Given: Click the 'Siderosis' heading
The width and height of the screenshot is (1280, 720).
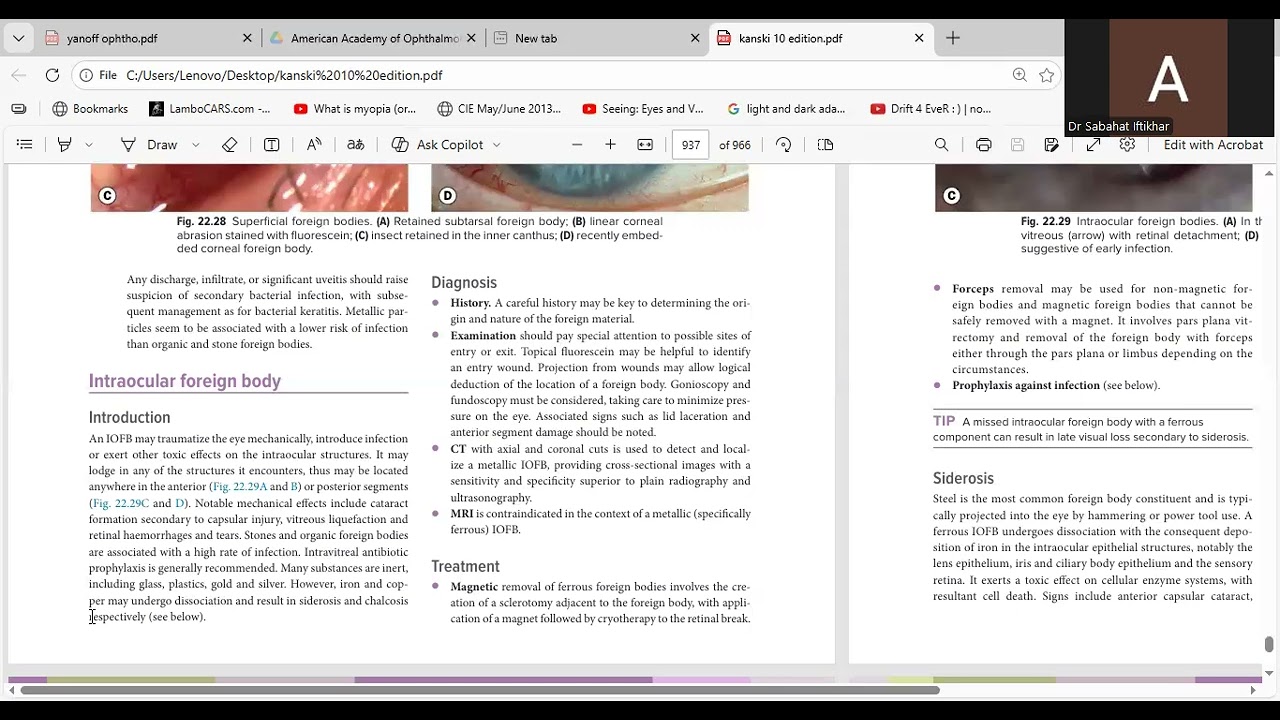Looking at the screenshot, I should pos(963,478).
